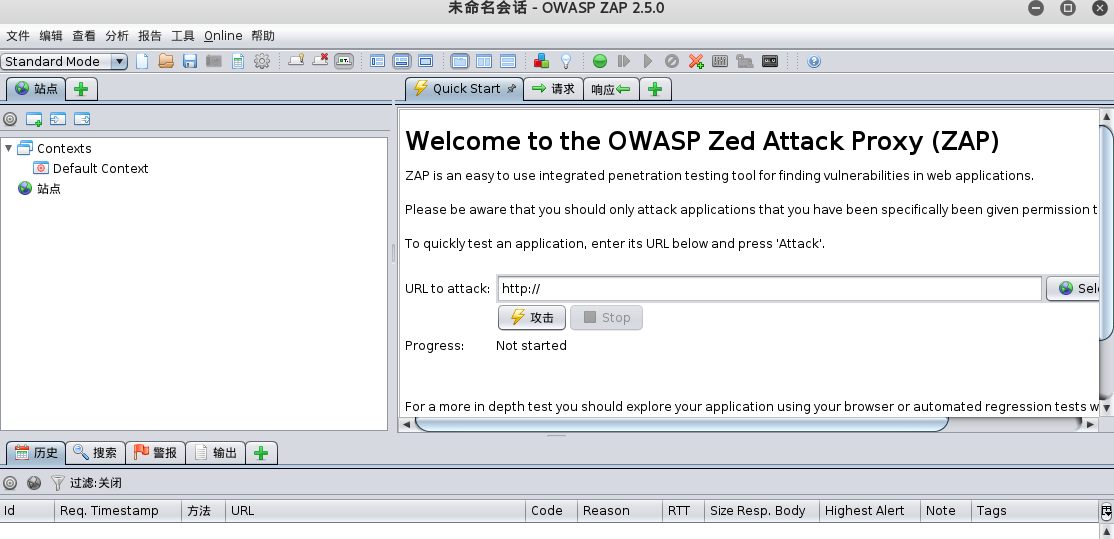Viewport: 1114px width, 539px height.
Task: Open Session Properties sheet icon
Action: pos(238,61)
